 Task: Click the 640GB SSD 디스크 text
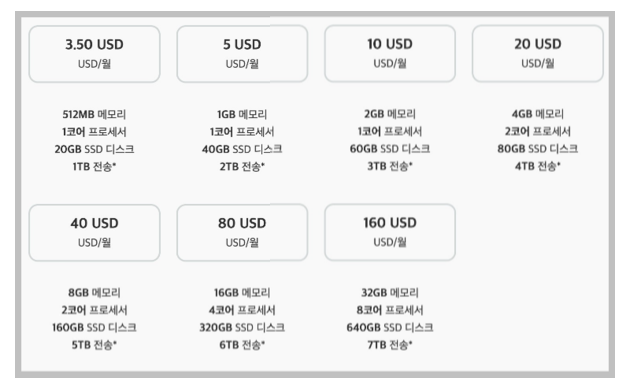pos(390,327)
